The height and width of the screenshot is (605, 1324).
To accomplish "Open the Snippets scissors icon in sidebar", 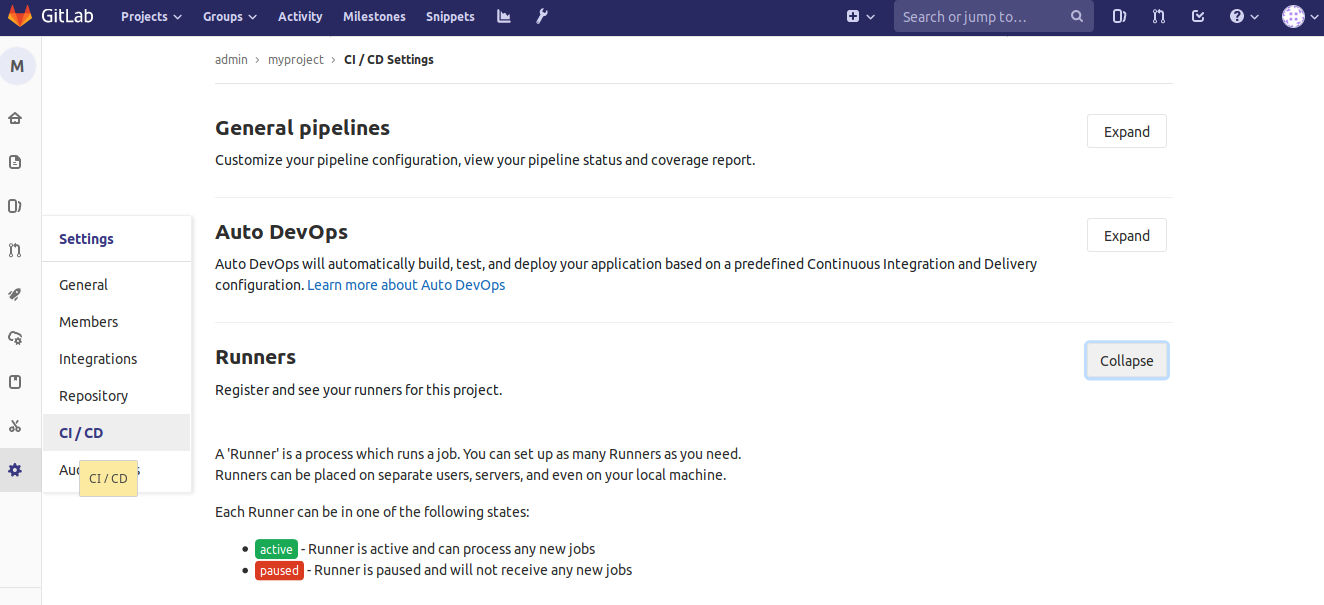I will click(15, 426).
